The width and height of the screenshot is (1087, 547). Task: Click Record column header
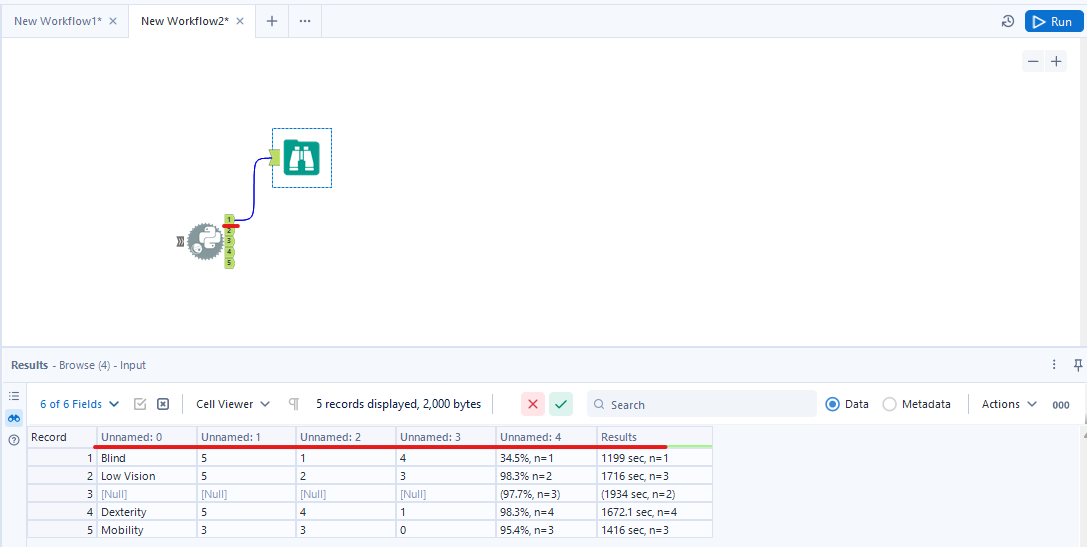[62, 437]
